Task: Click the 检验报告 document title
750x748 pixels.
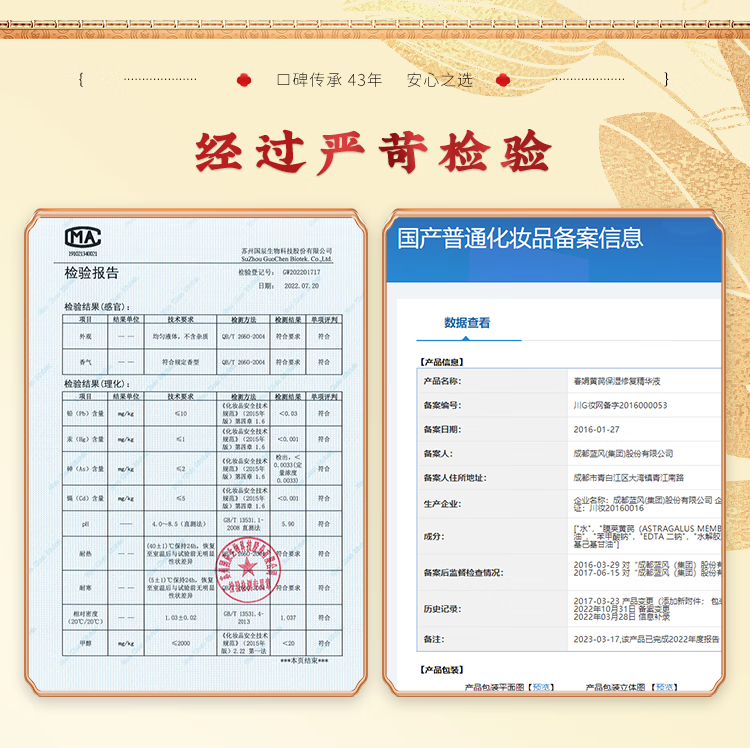Action: tap(91, 272)
